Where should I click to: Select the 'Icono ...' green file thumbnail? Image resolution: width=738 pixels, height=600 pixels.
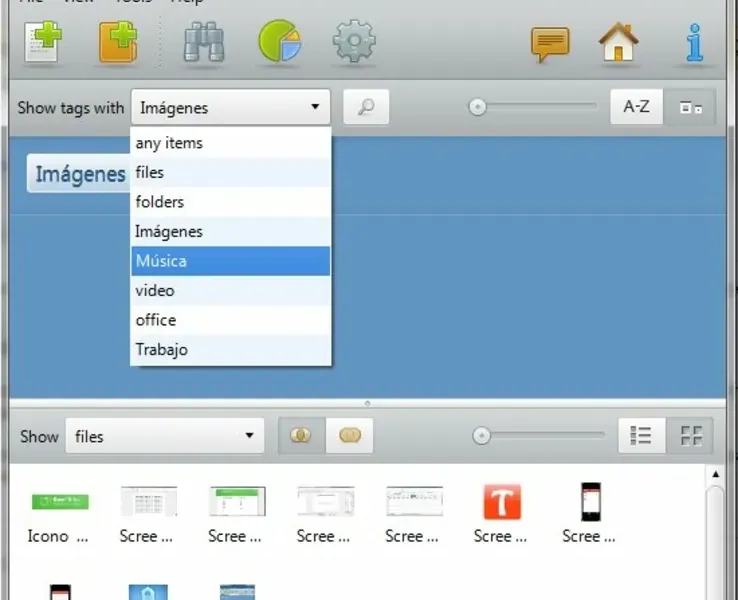pyautogui.click(x=59, y=513)
